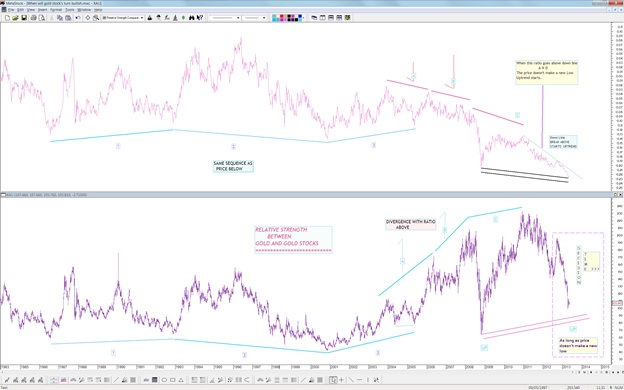
Task: Click the Copy icon in toolbar
Action: coord(60,18)
